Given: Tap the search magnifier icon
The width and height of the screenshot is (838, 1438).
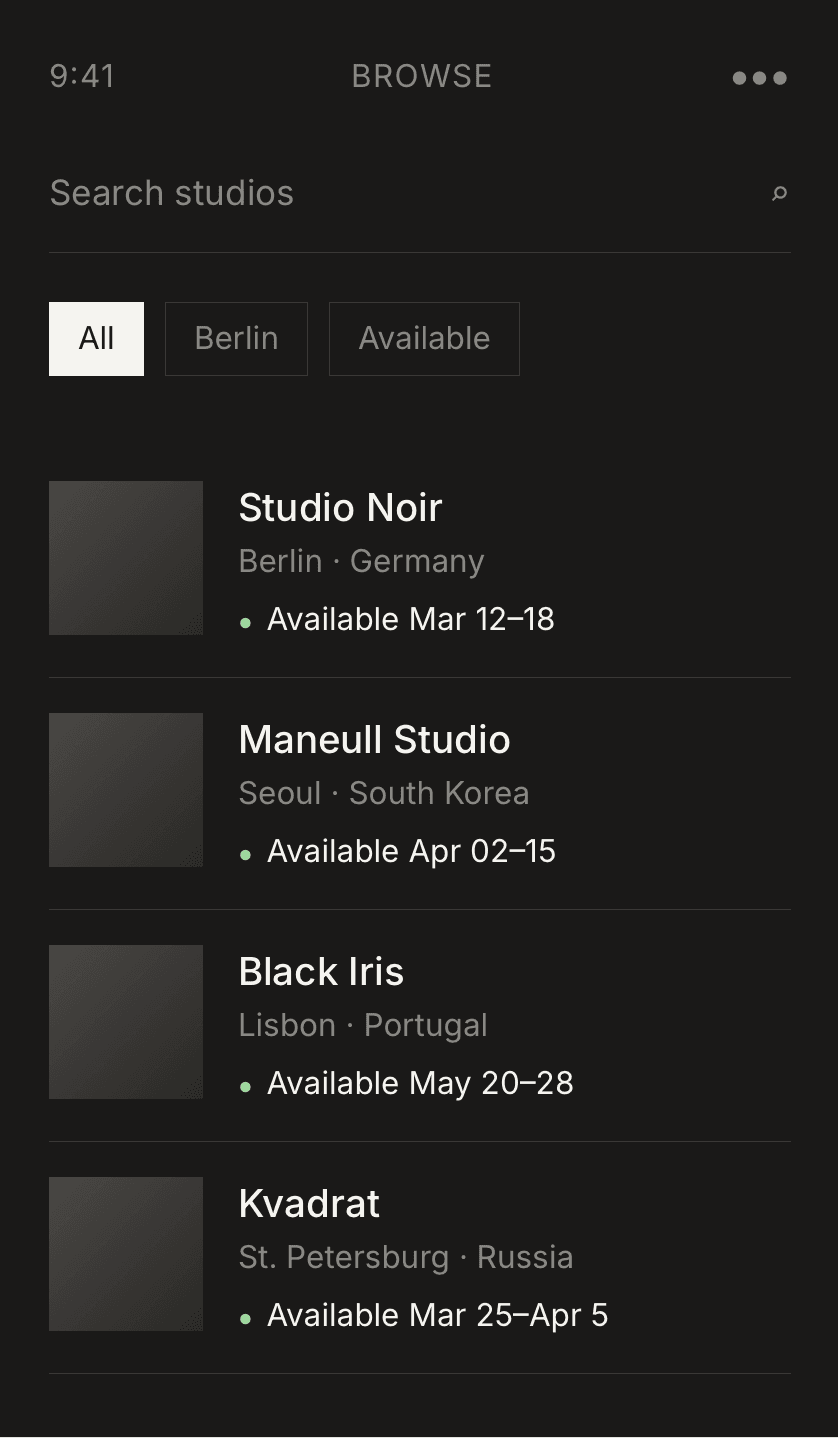Looking at the screenshot, I should (779, 193).
